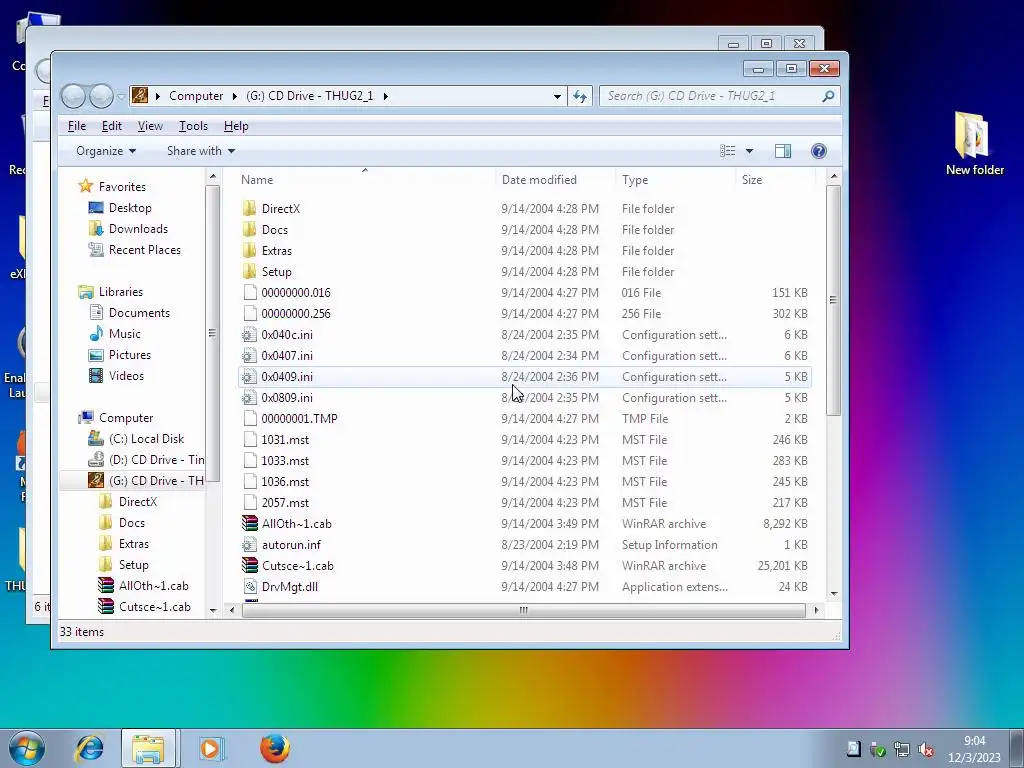Click Computer in the address breadcrumb
This screenshot has width=1024, height=768.
coord(196,96)
